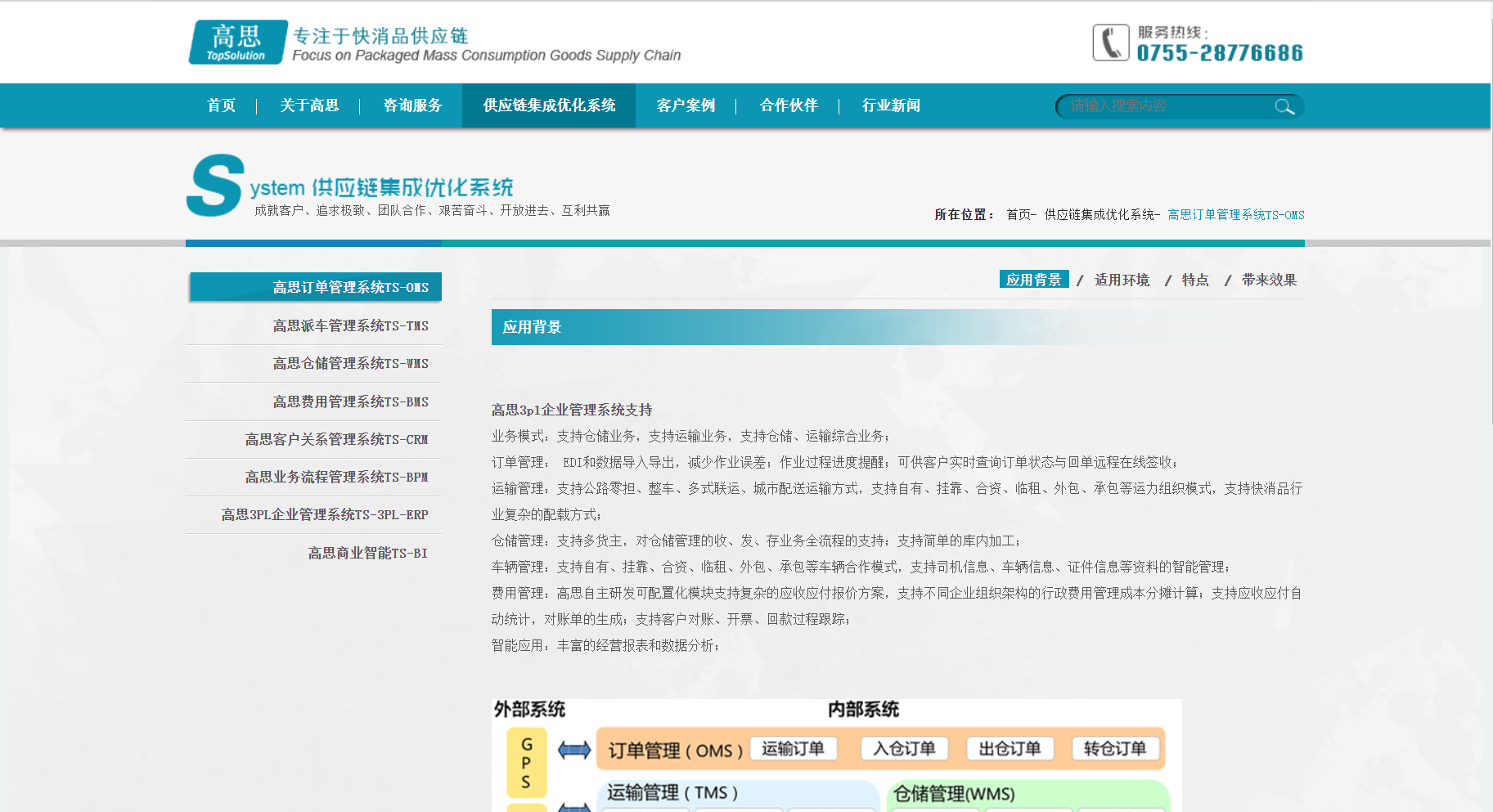Click the 出仓订单 box in diagram

pos(1010,748)
